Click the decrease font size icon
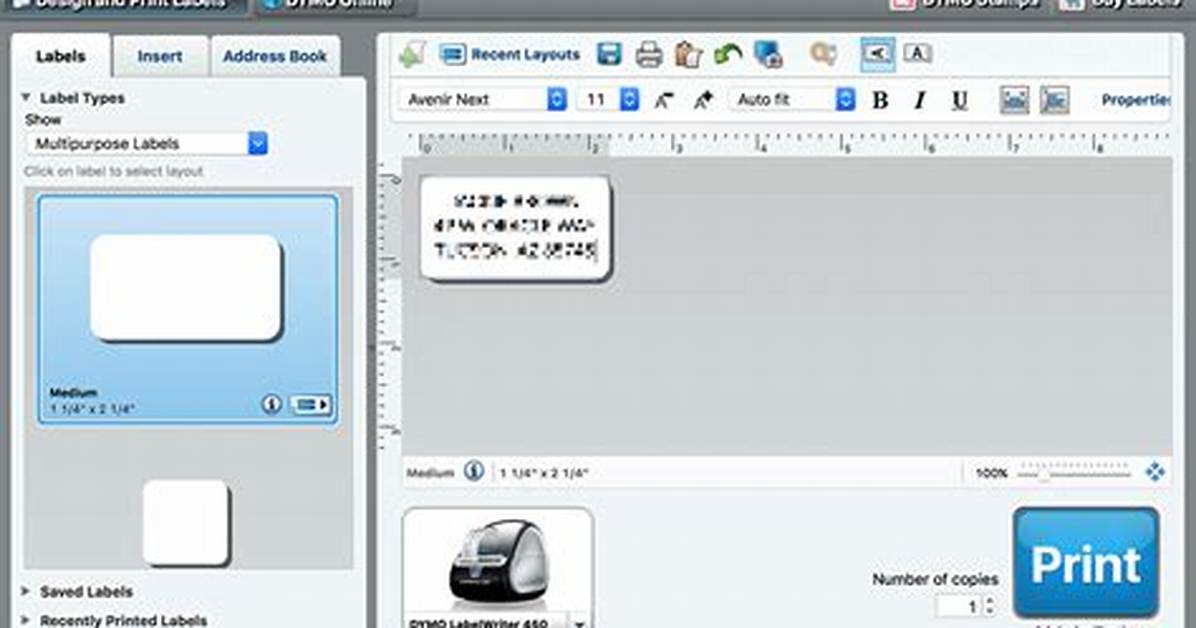 [664, 100]
